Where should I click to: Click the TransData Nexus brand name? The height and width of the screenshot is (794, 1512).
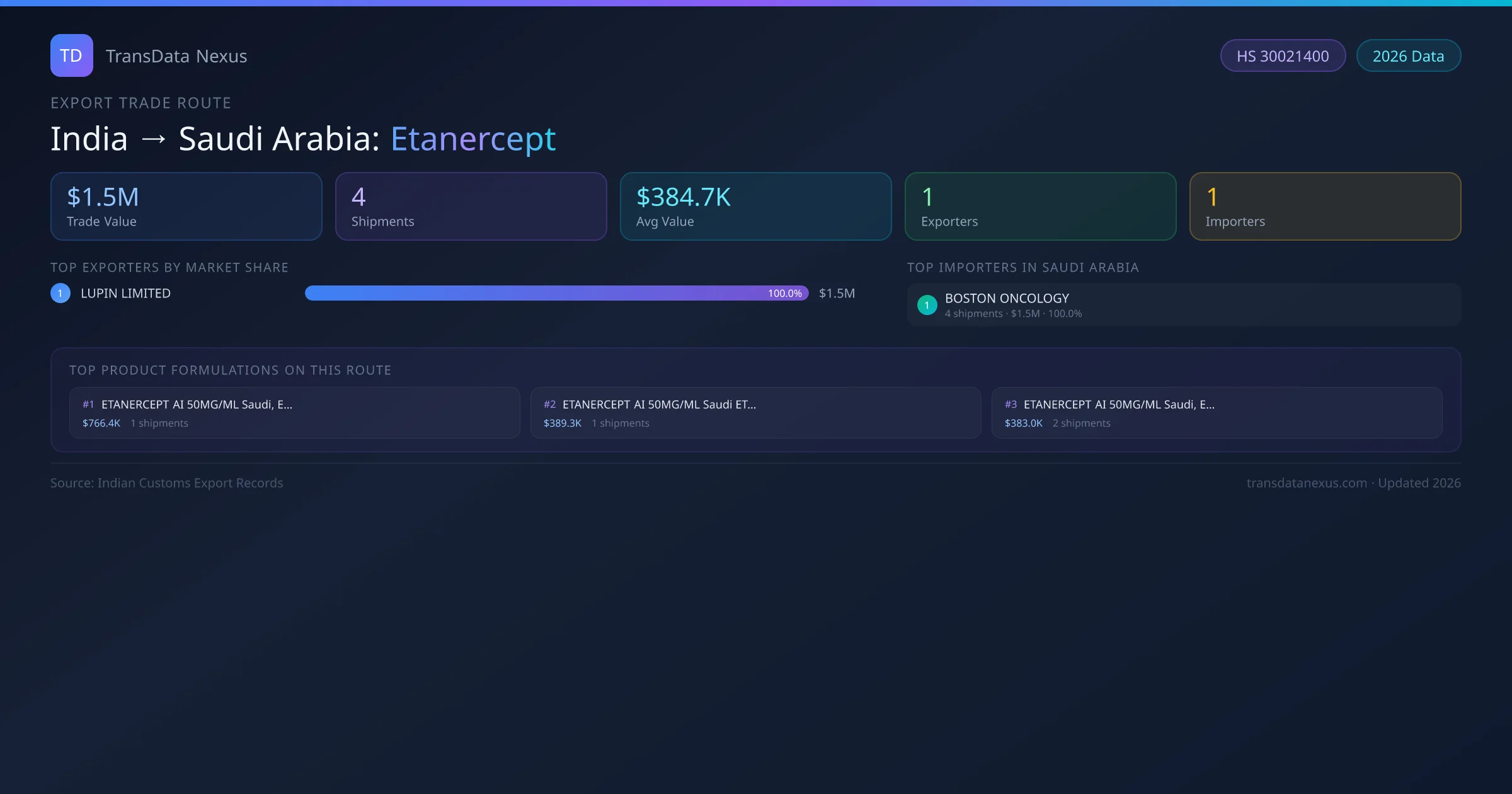176,56
